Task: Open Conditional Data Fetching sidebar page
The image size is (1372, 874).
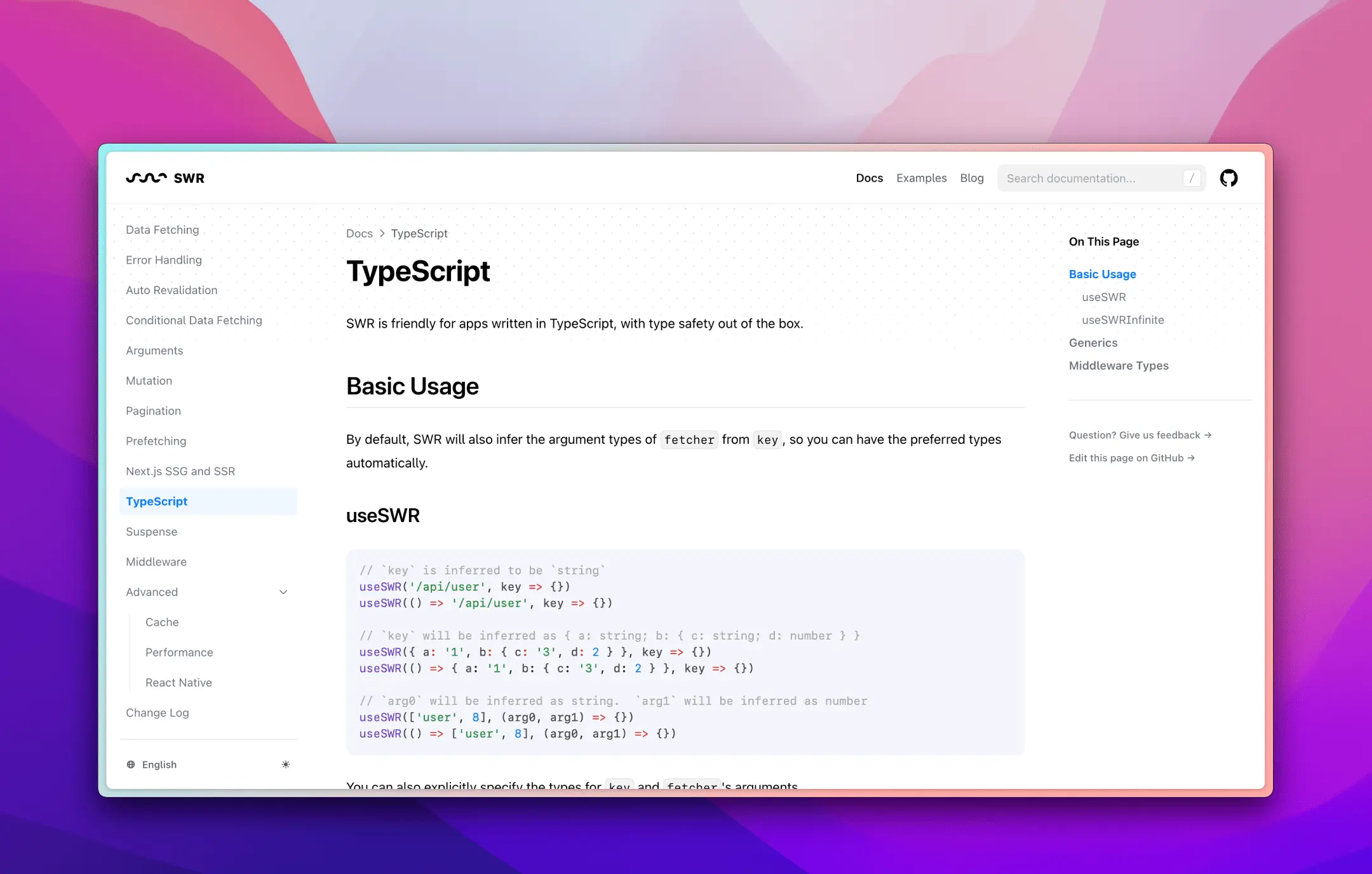Action: point(194,320)
